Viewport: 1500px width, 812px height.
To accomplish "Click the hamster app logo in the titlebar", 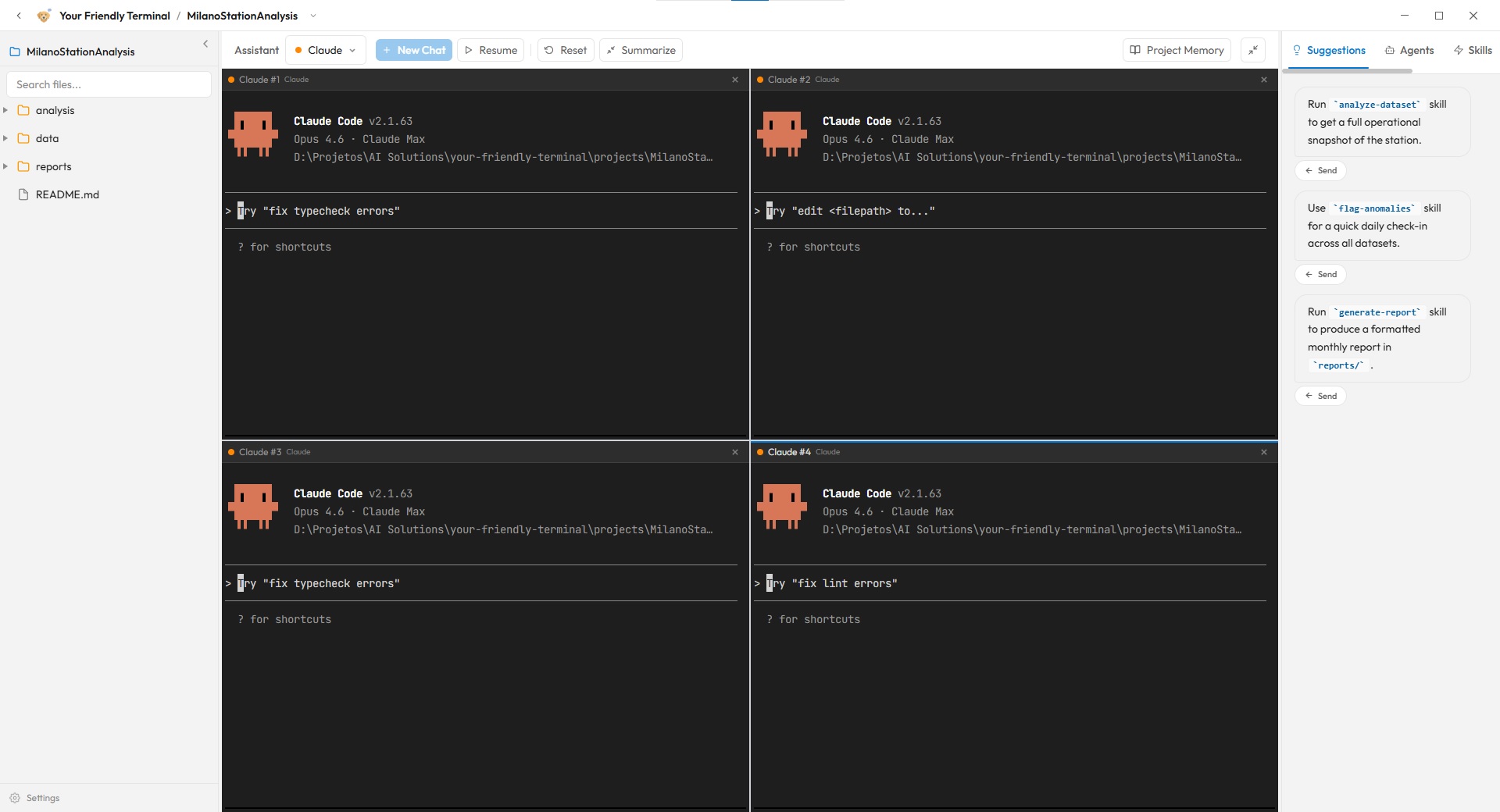I will (x=44, y=16).
